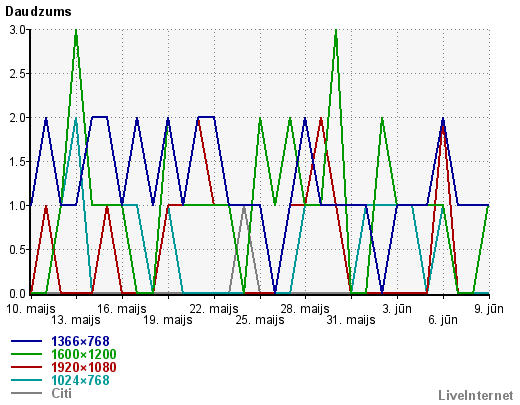This screenshot has width=520, height=405.
Task: Click the 1366×768 legend label
Action: (80, 341)
